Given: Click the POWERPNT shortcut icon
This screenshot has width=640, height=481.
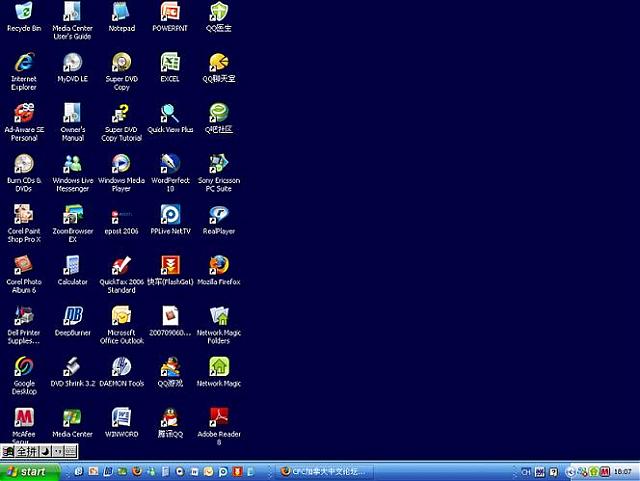Looking at the screenshot, I should pyautogui.click(x=170, y=11).
